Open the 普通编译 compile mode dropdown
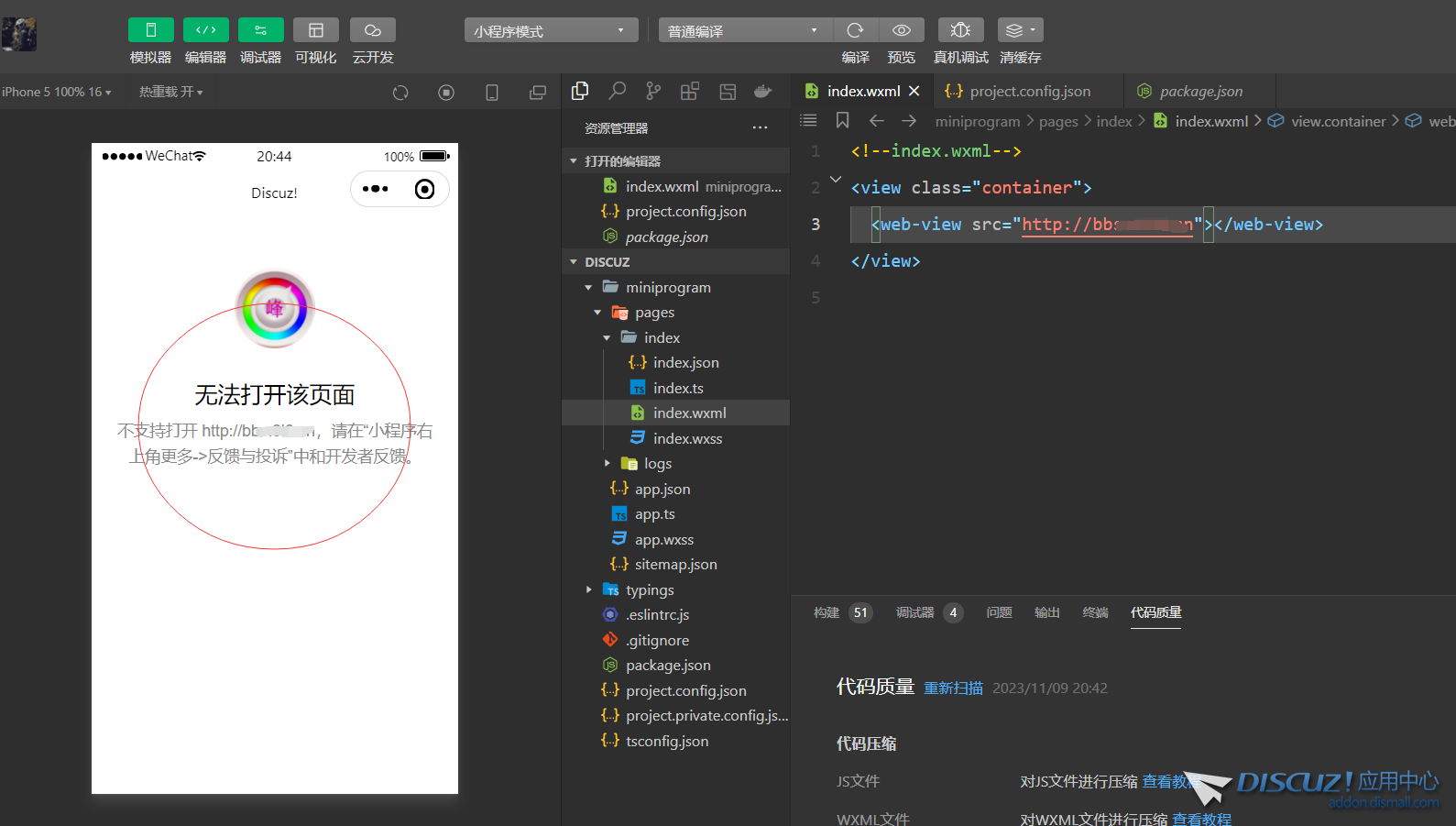This screenshot has height=826, width=1456. point(743,31)
